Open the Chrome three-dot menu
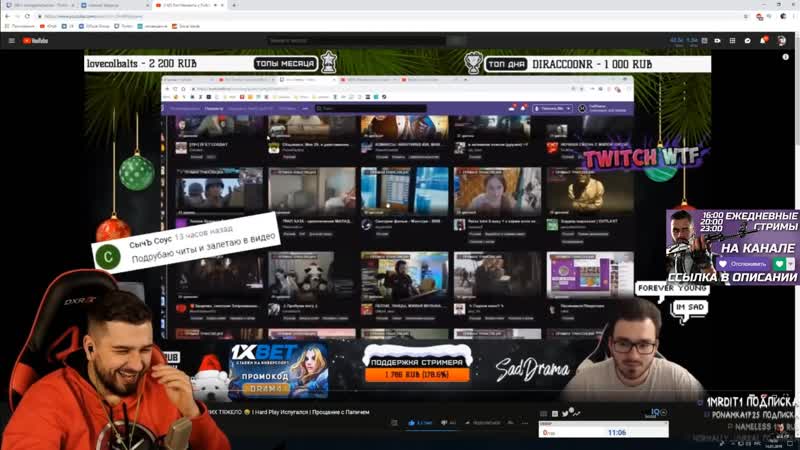This screenshot has width=800, height=450. pyautogui.click(x=795, y=16)
